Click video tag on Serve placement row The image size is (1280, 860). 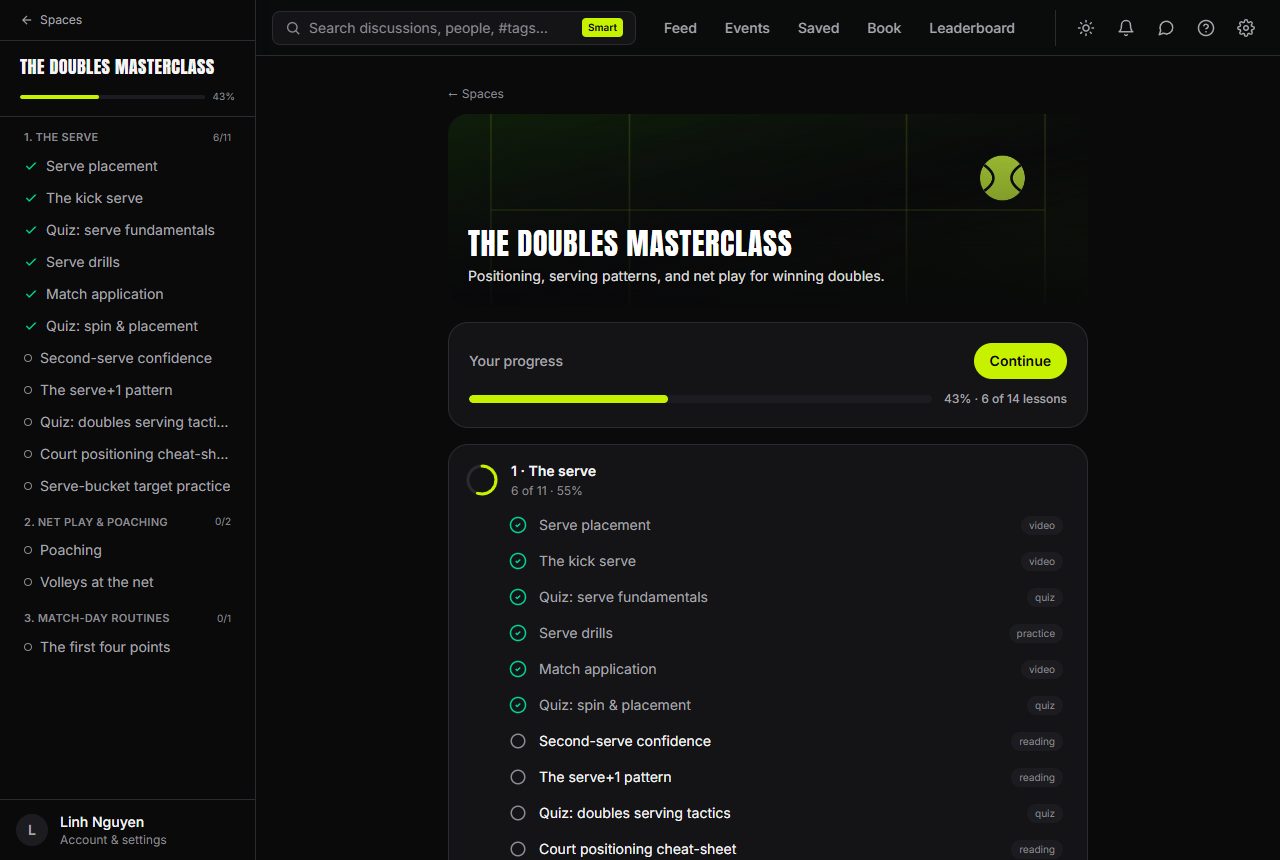1041,525
